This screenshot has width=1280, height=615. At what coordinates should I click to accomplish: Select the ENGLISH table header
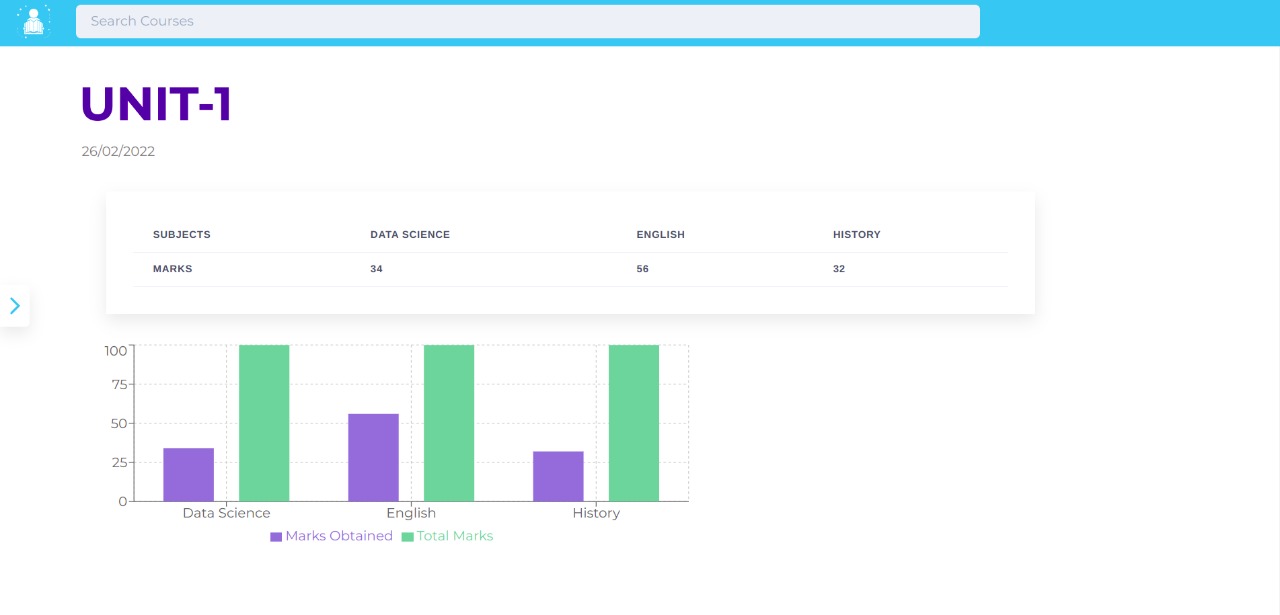pos(661,235)
